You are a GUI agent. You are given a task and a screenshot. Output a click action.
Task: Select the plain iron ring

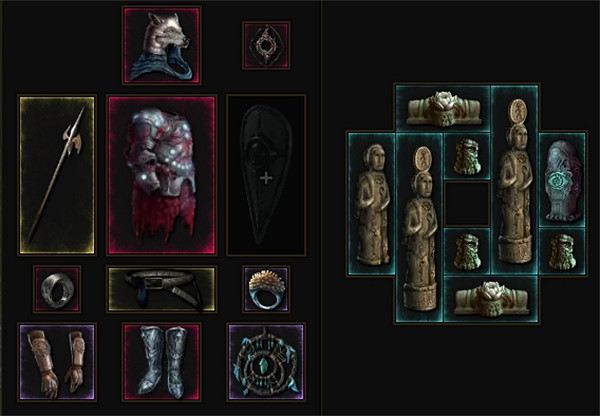[x=57, y=289]
